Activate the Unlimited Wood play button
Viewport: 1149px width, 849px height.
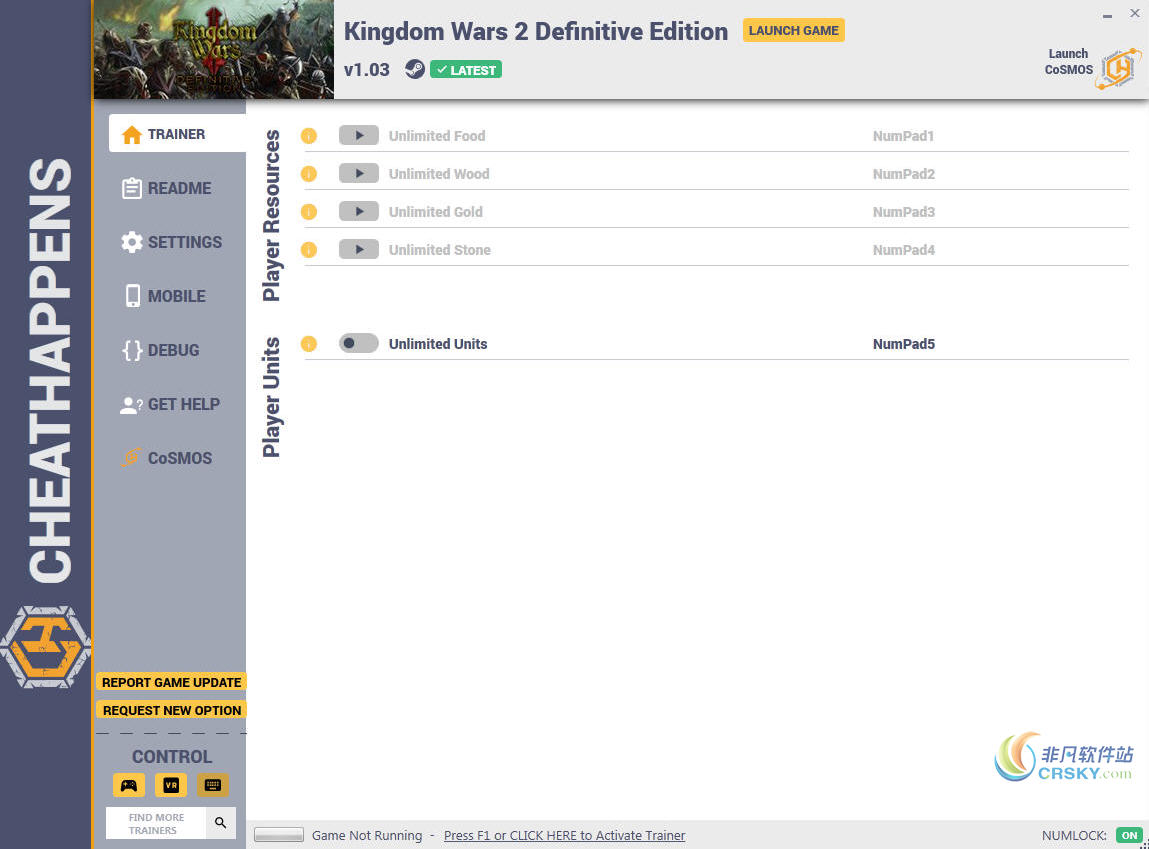tap(358, 174)
